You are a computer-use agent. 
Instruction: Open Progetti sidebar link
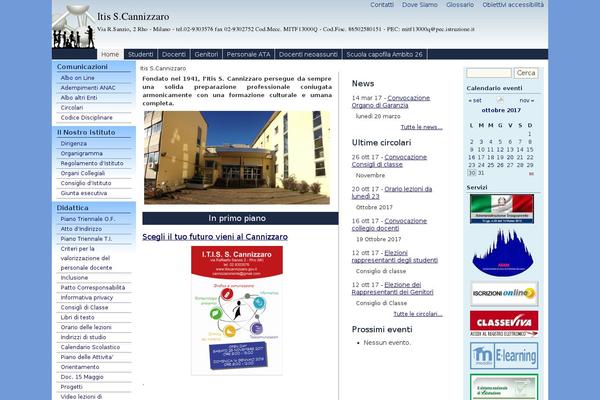pos(72,387)
